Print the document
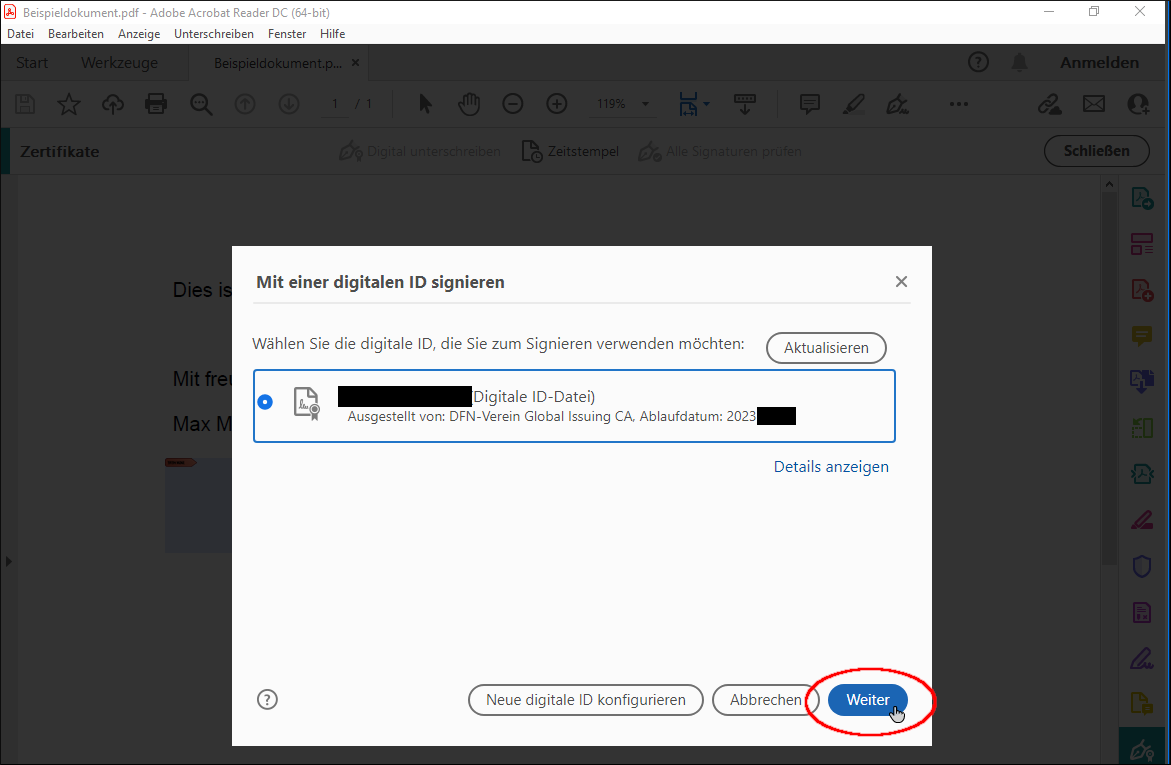Viewport: 1171px width, 765px height. tap(156, 104)
